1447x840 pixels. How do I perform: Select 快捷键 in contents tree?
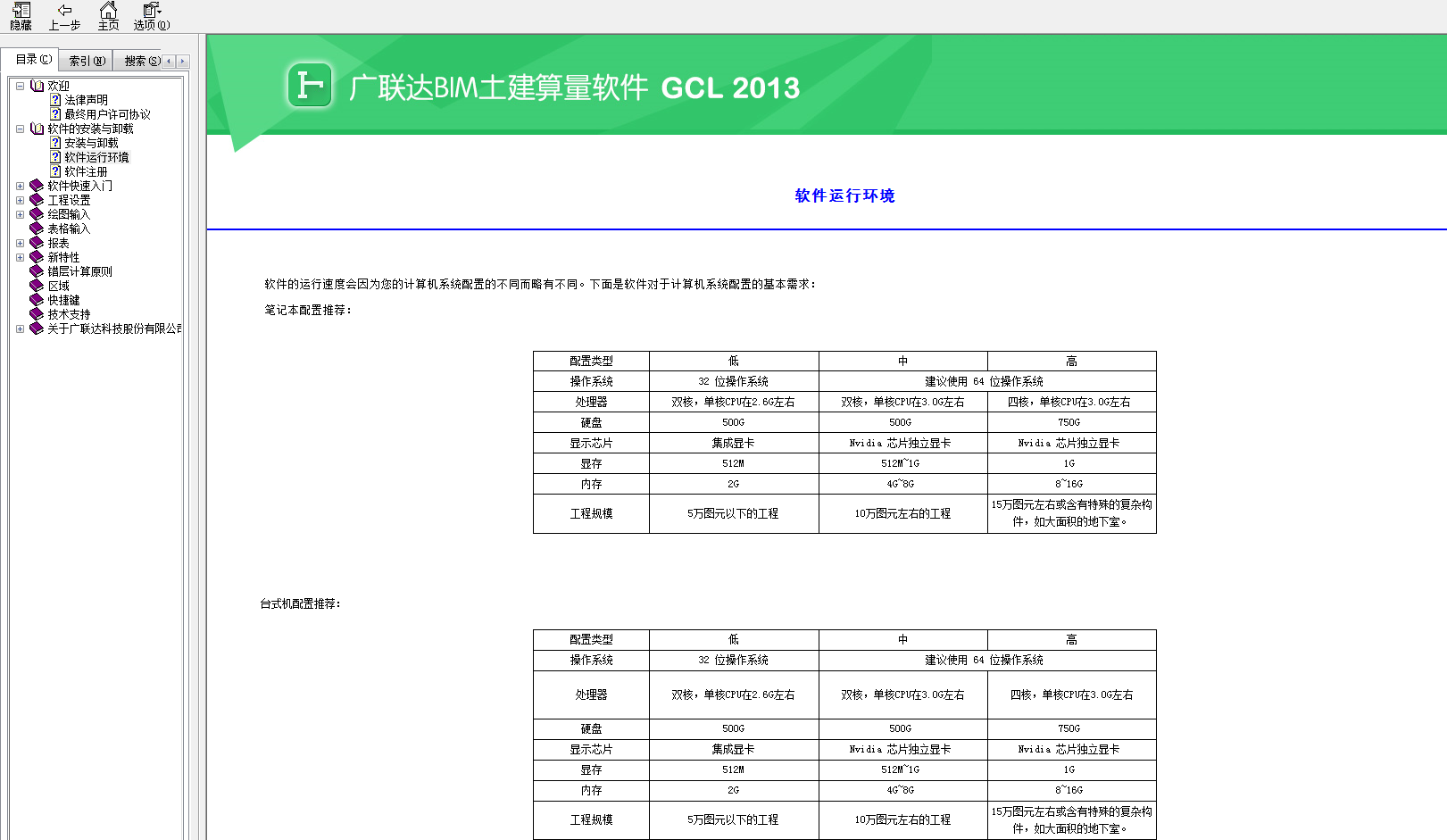63,300
